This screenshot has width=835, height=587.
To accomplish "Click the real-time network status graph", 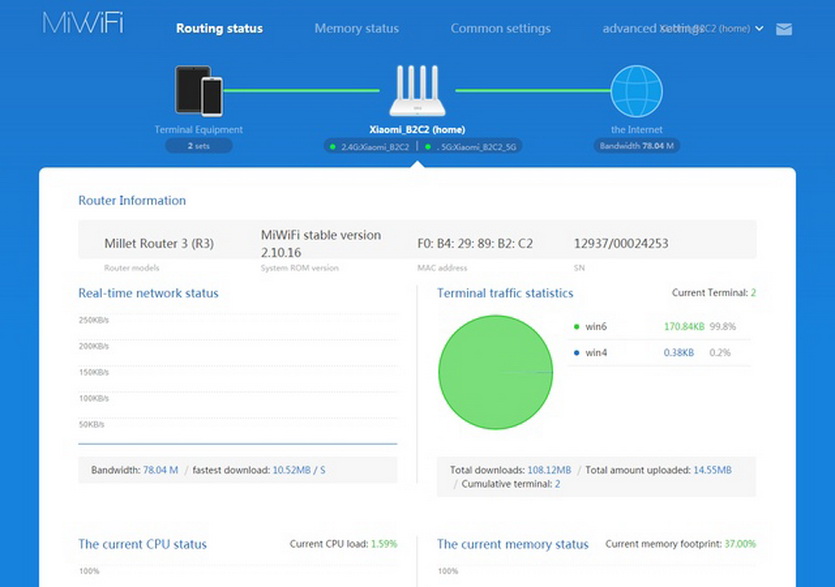I will [237, 380].
